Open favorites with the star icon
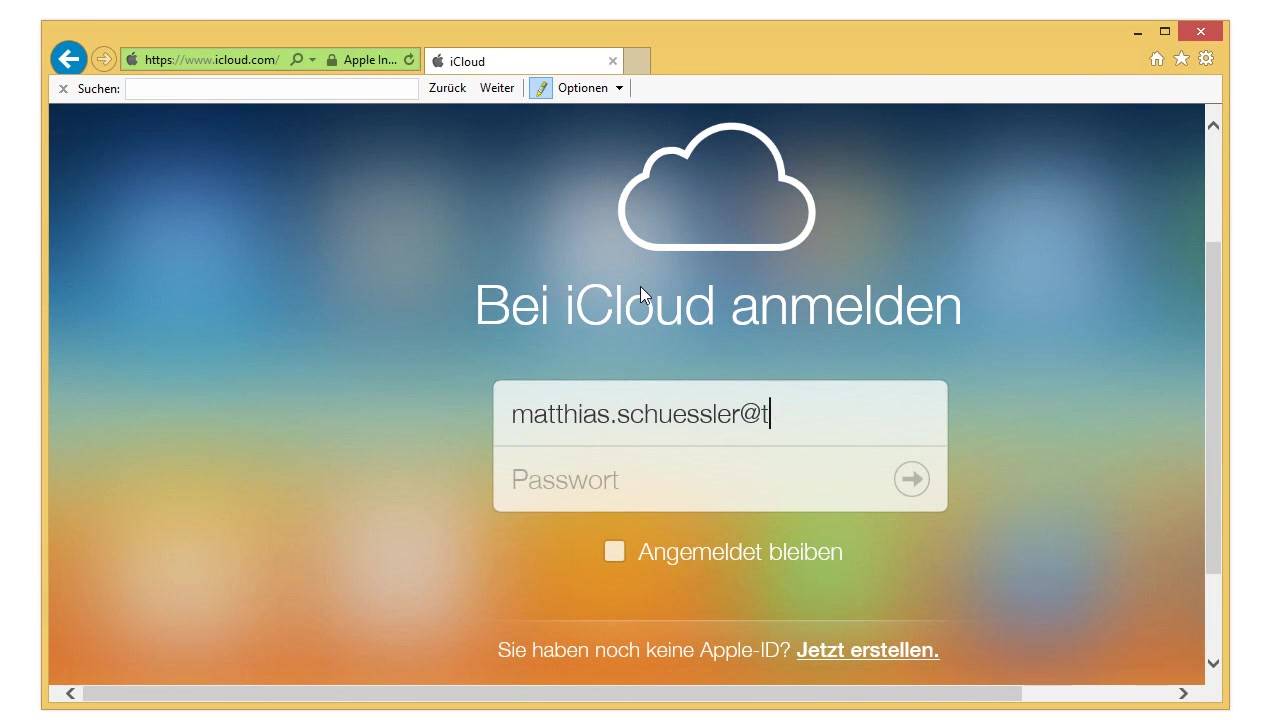Viewport: 1280px width, 720px height. pyautogui.click(x=1181, y=59)
